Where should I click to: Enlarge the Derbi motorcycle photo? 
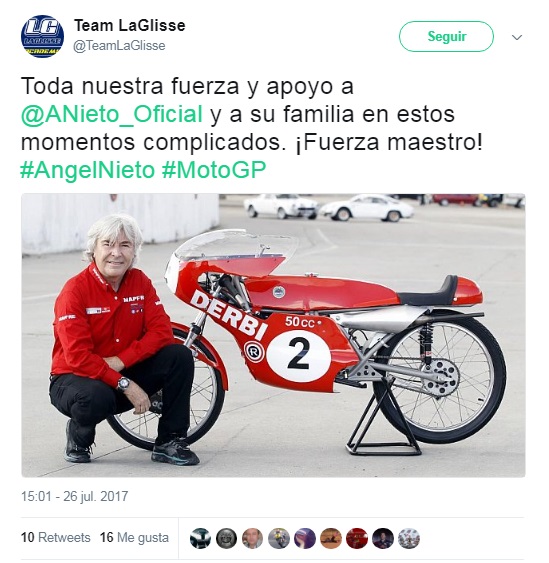(273, 335)
